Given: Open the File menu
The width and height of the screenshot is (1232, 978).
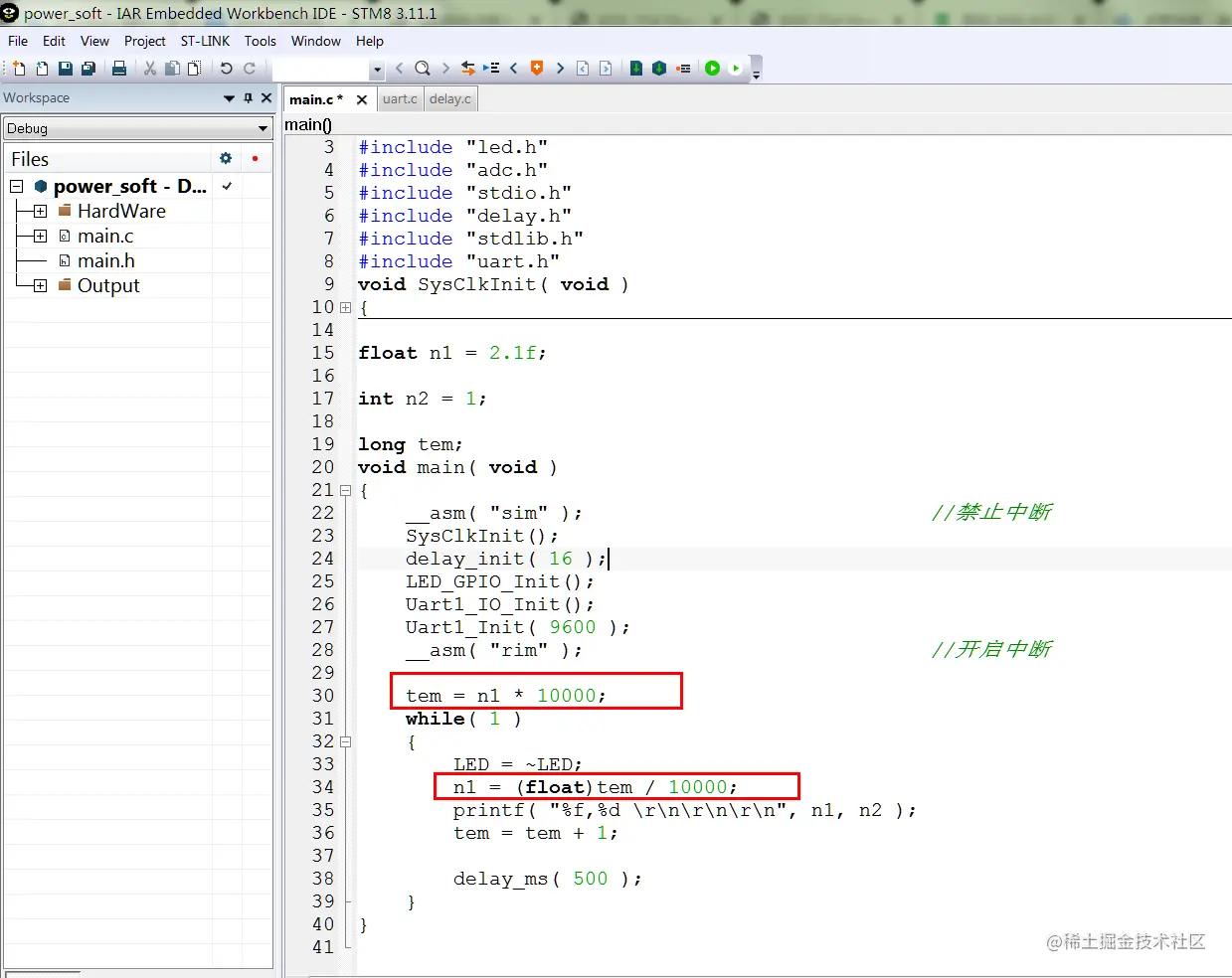Looking at the screenshot, I should [x=18, y=41].
